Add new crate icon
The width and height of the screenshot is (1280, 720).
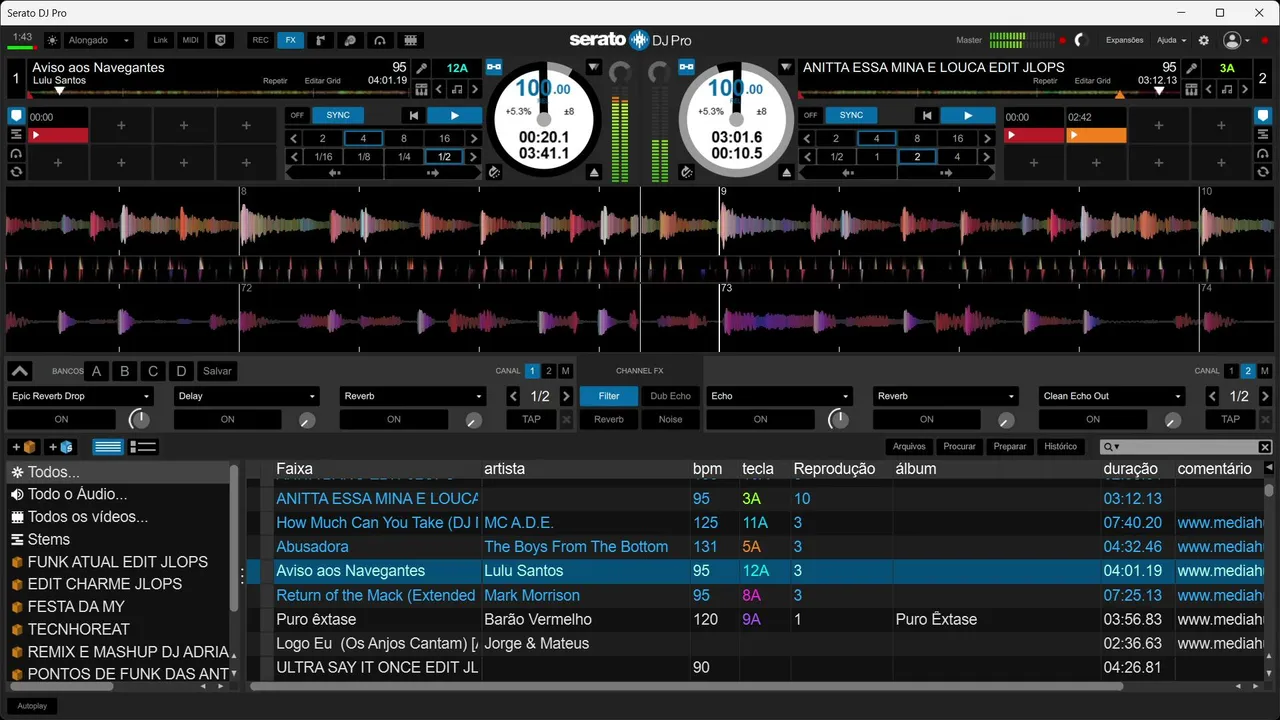(x=23, y=447)
